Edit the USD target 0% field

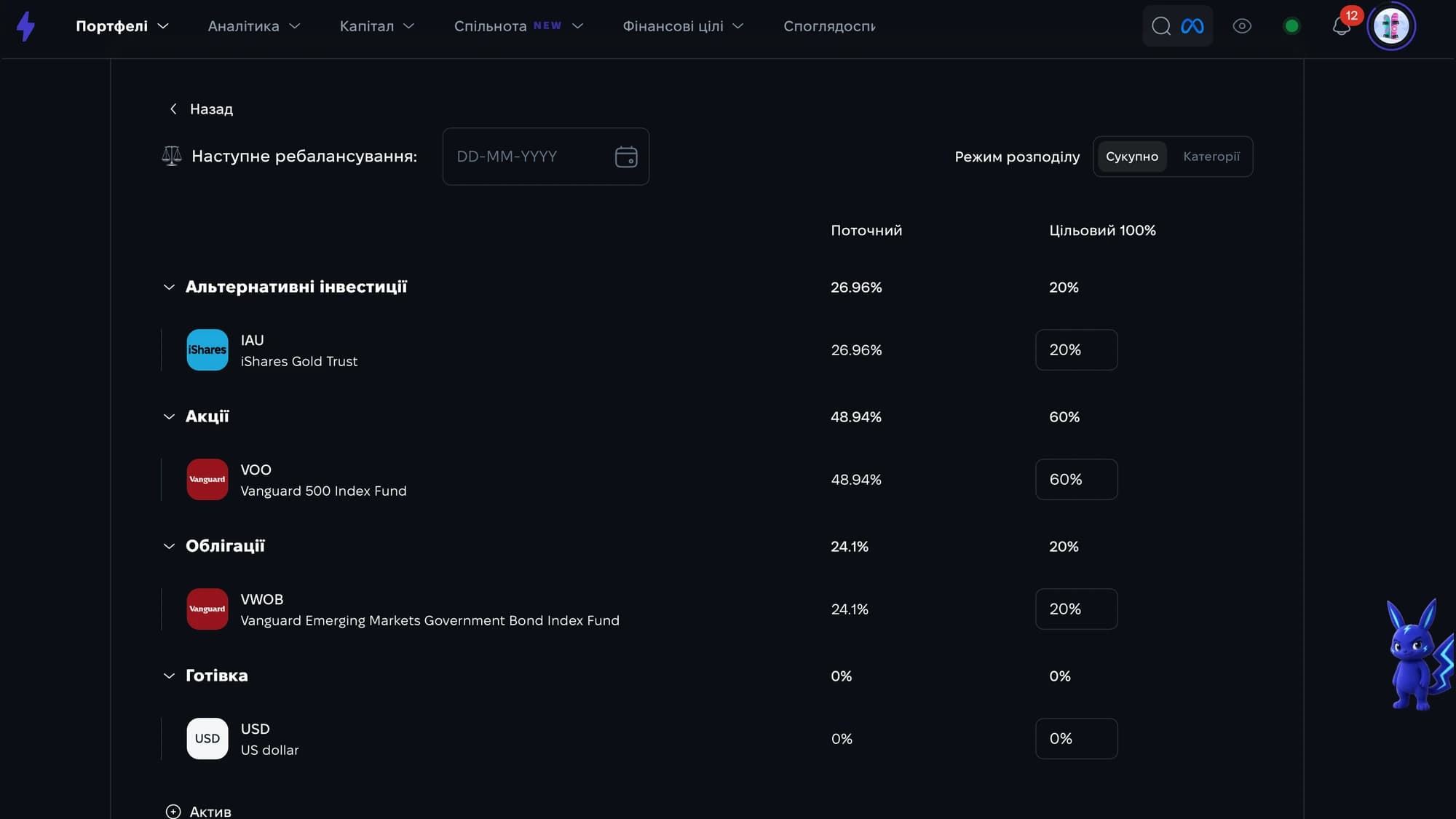(x=1077, y=739)
